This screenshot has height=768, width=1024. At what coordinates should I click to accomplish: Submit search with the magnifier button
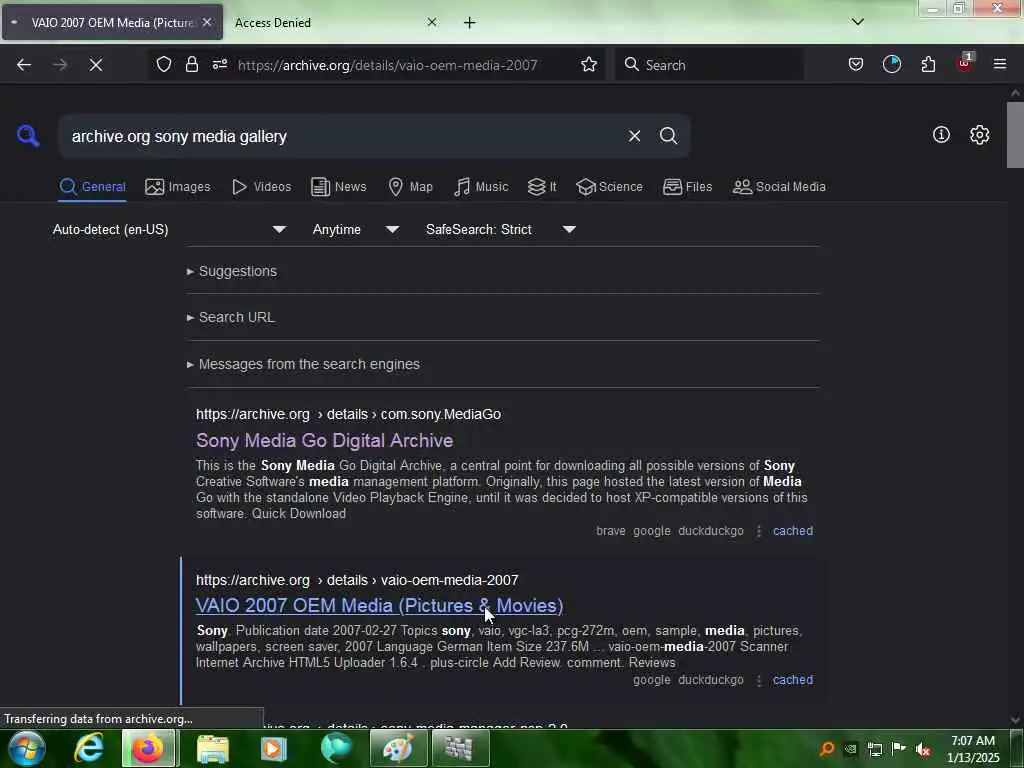coord(668,136)
